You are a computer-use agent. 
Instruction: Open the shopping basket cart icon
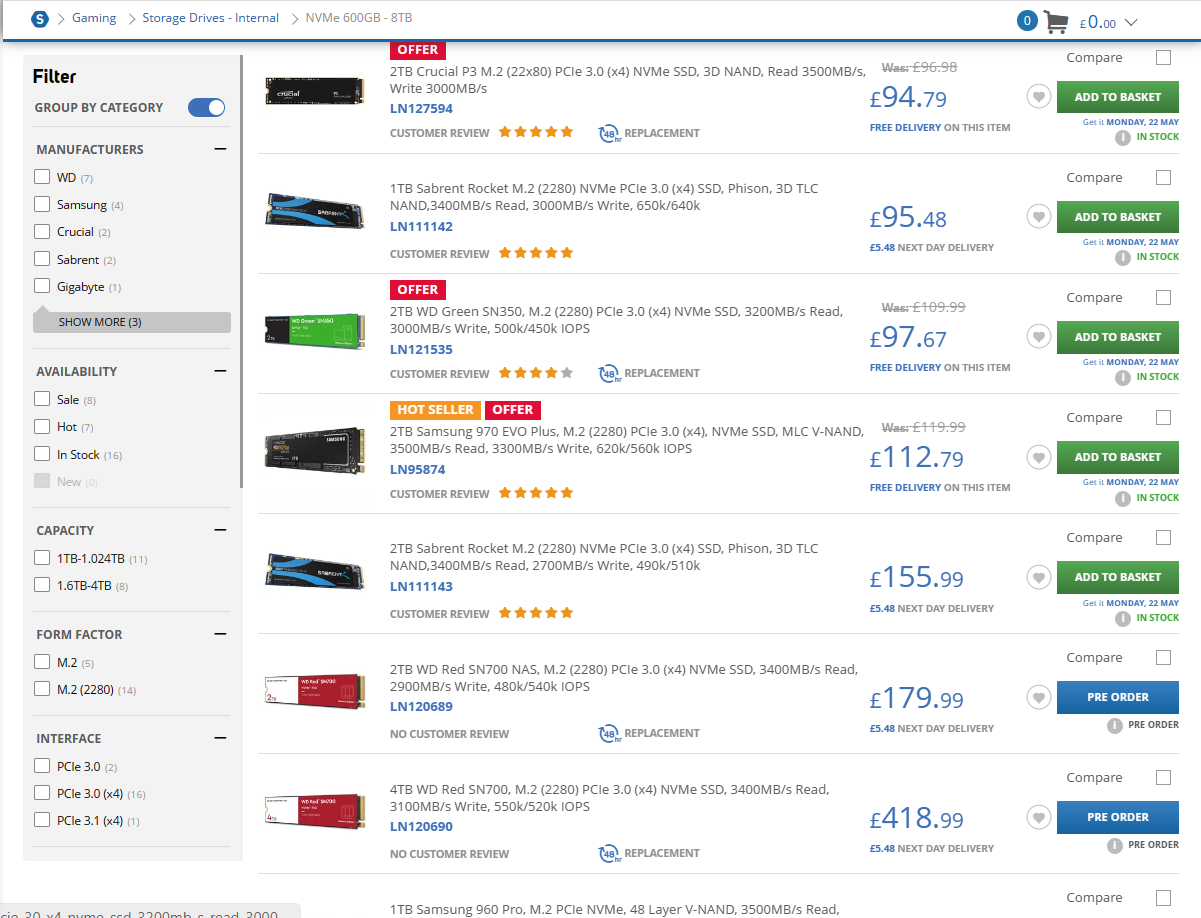[1056, 21]
